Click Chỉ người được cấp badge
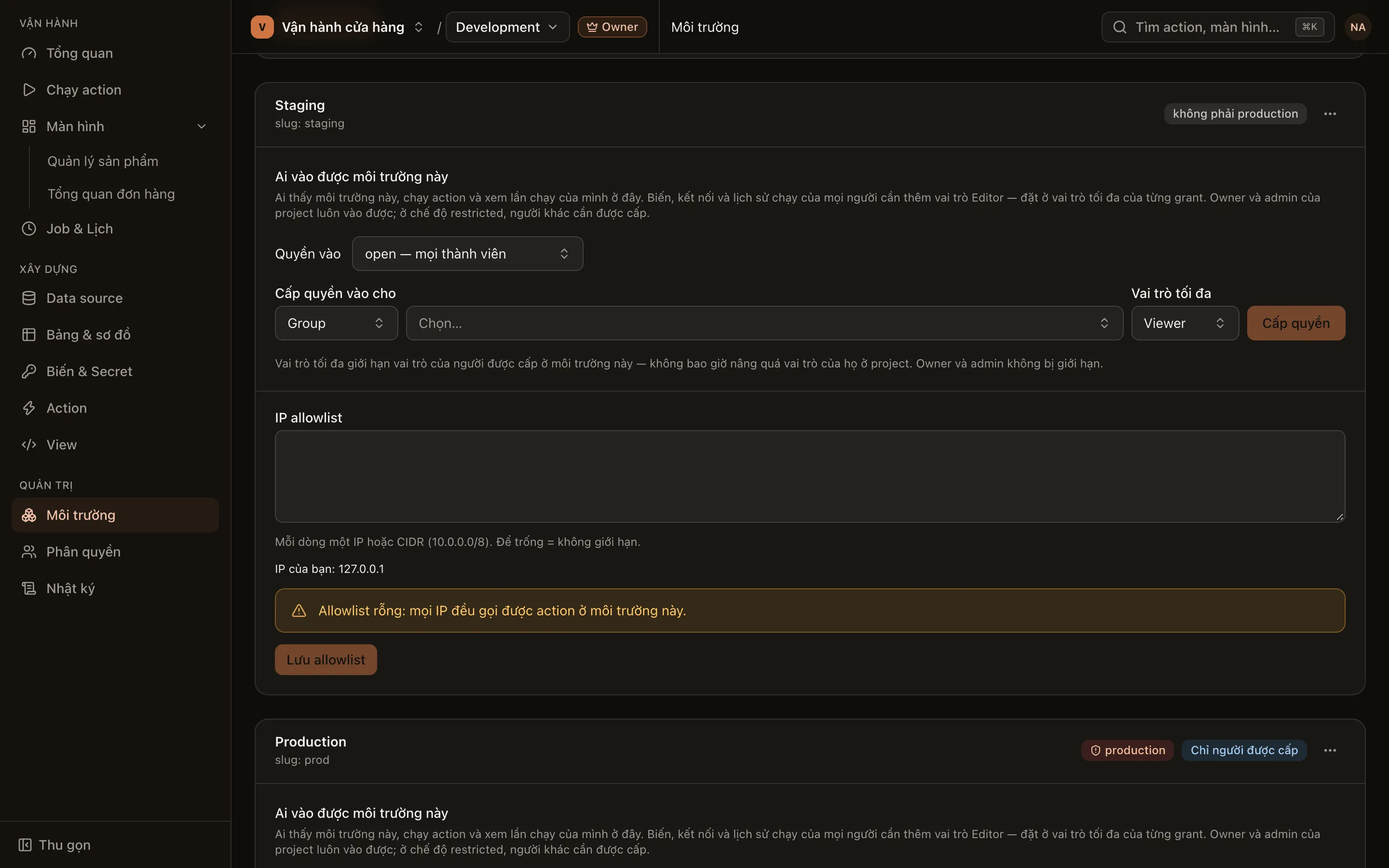Screen dimensions: 1389x868 point(1244,750)
